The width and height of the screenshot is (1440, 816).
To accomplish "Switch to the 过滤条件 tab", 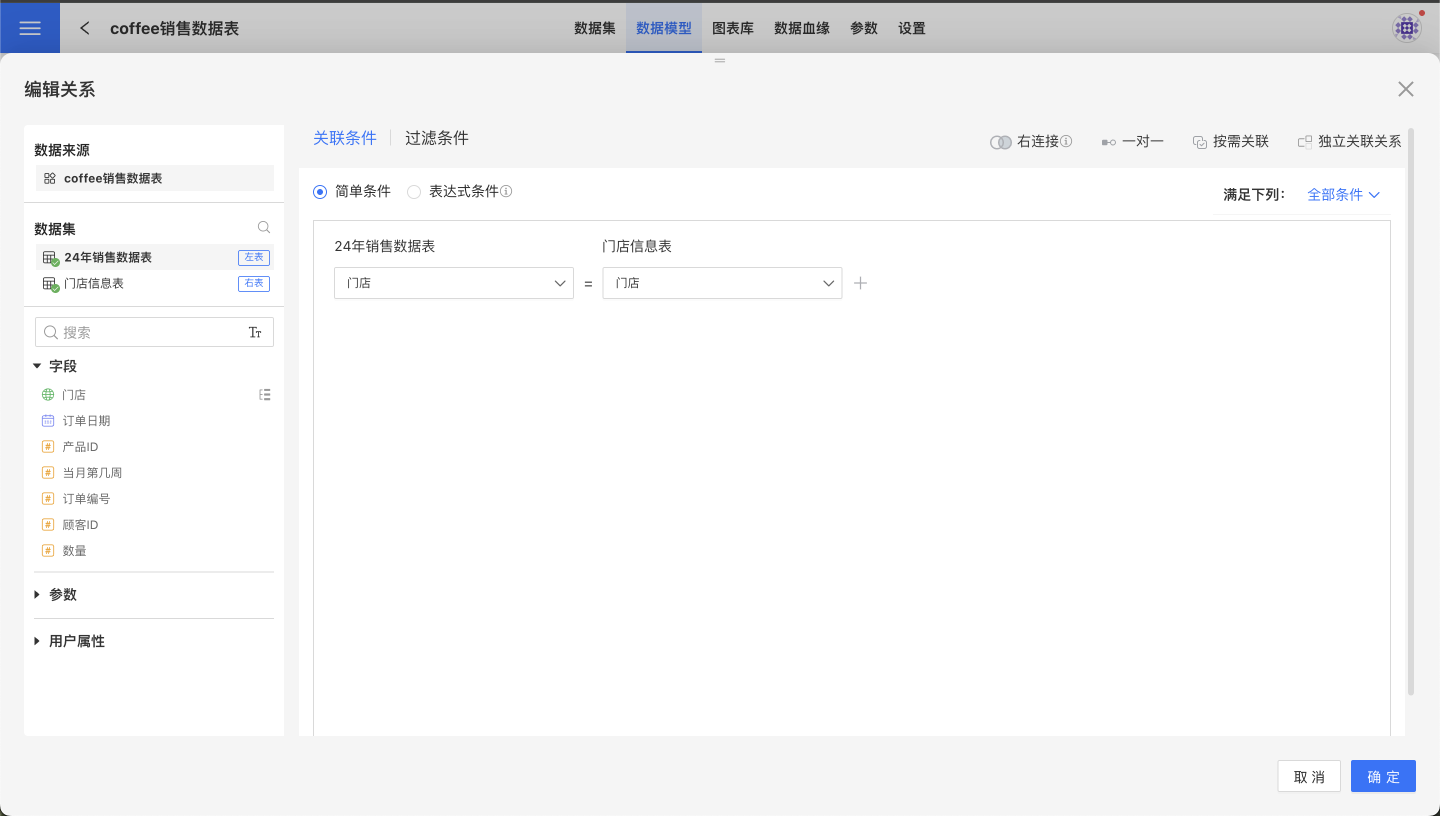I will tap(436, 138).
